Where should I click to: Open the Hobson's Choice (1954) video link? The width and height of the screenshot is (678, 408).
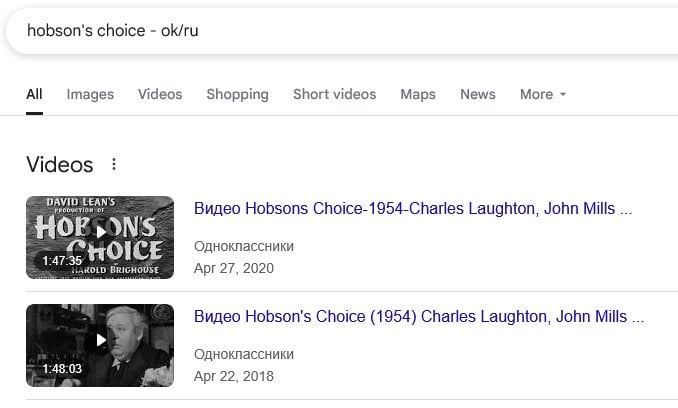tap(419, 317)
